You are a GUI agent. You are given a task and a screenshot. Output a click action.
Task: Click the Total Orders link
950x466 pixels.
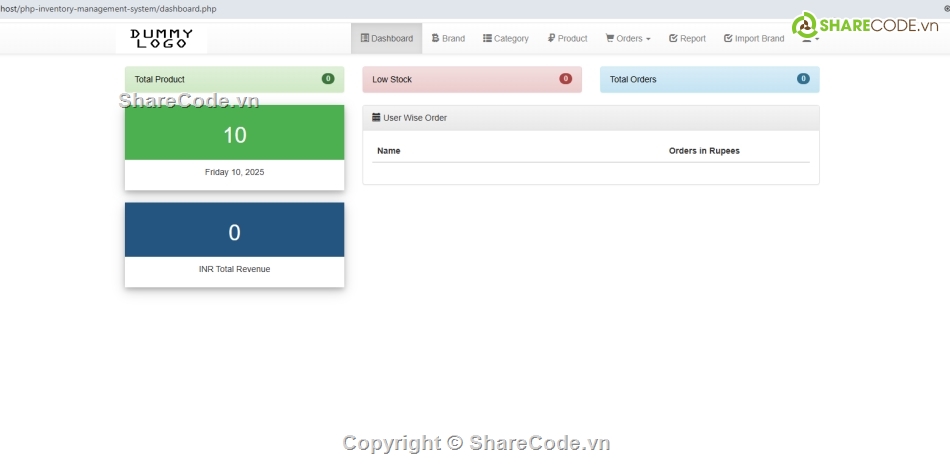point(633,79)
